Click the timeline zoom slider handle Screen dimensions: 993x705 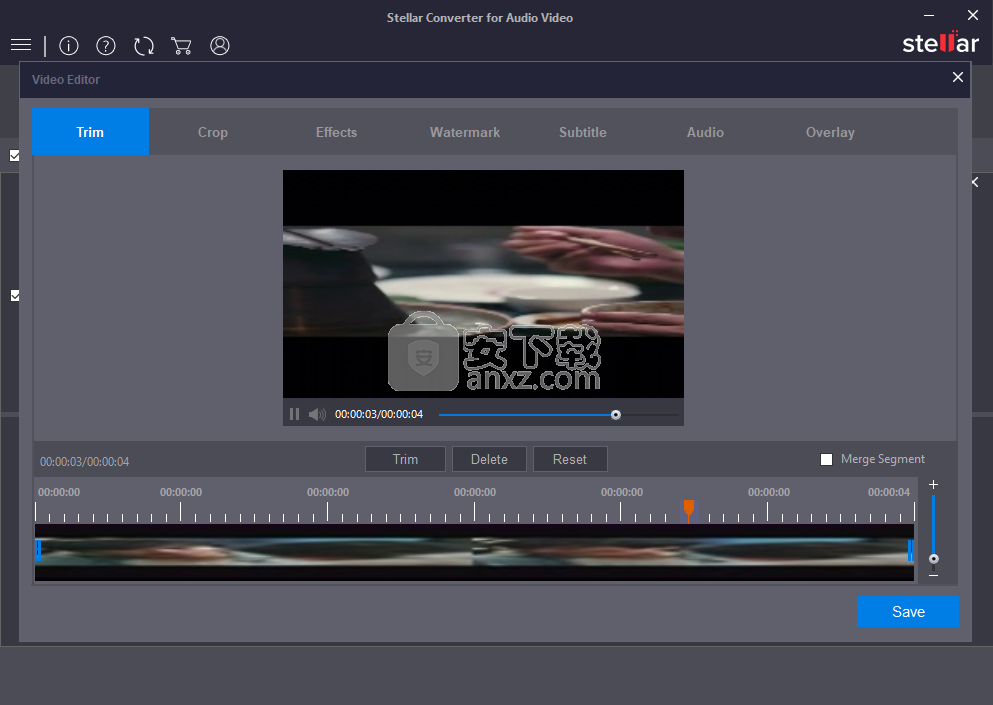point(933,559)
